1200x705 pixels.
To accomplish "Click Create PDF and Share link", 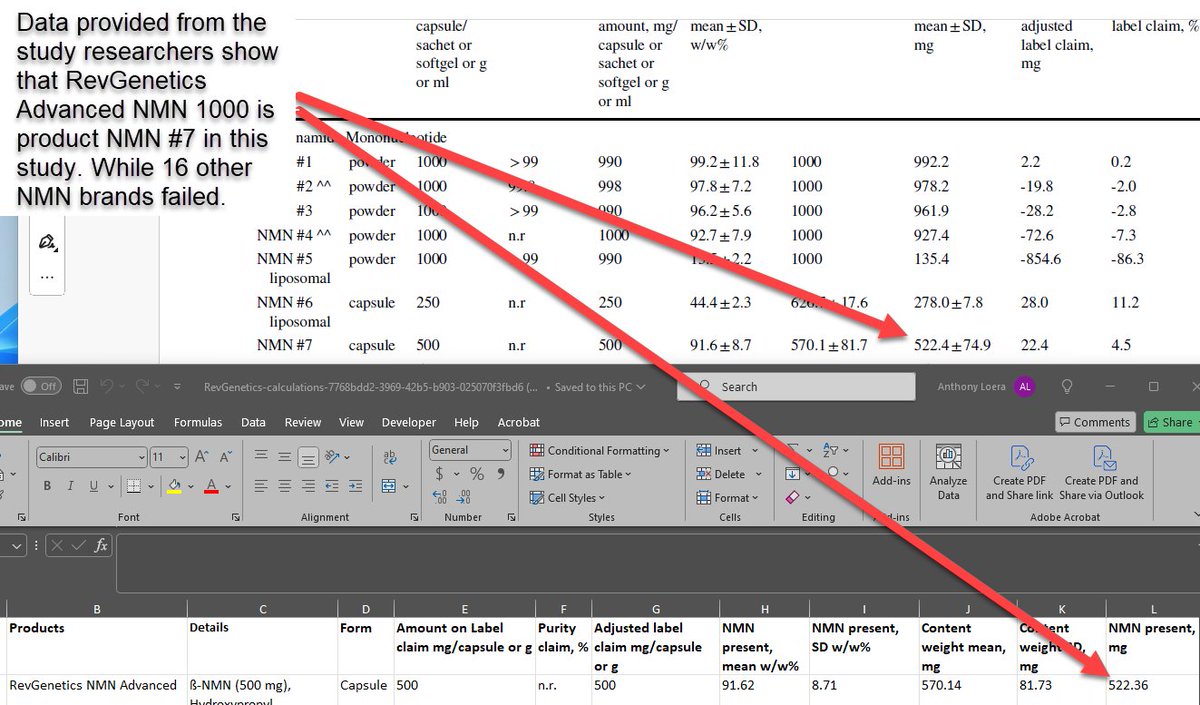I will click(x=1019, y=471).
